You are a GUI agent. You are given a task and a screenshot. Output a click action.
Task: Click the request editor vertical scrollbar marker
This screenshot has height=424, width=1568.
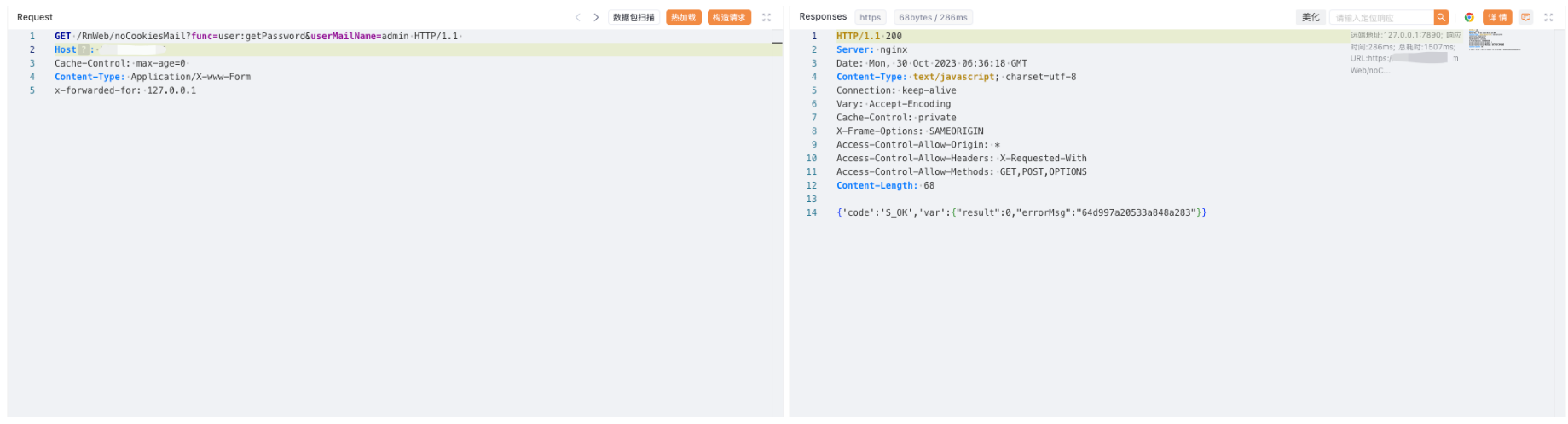777,43
